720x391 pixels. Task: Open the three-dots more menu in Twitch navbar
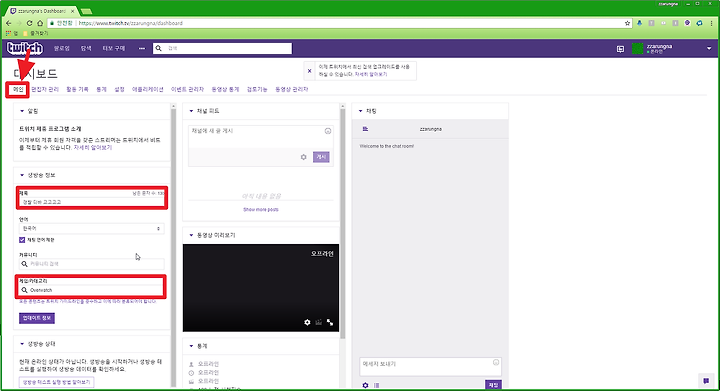point(141,48)
